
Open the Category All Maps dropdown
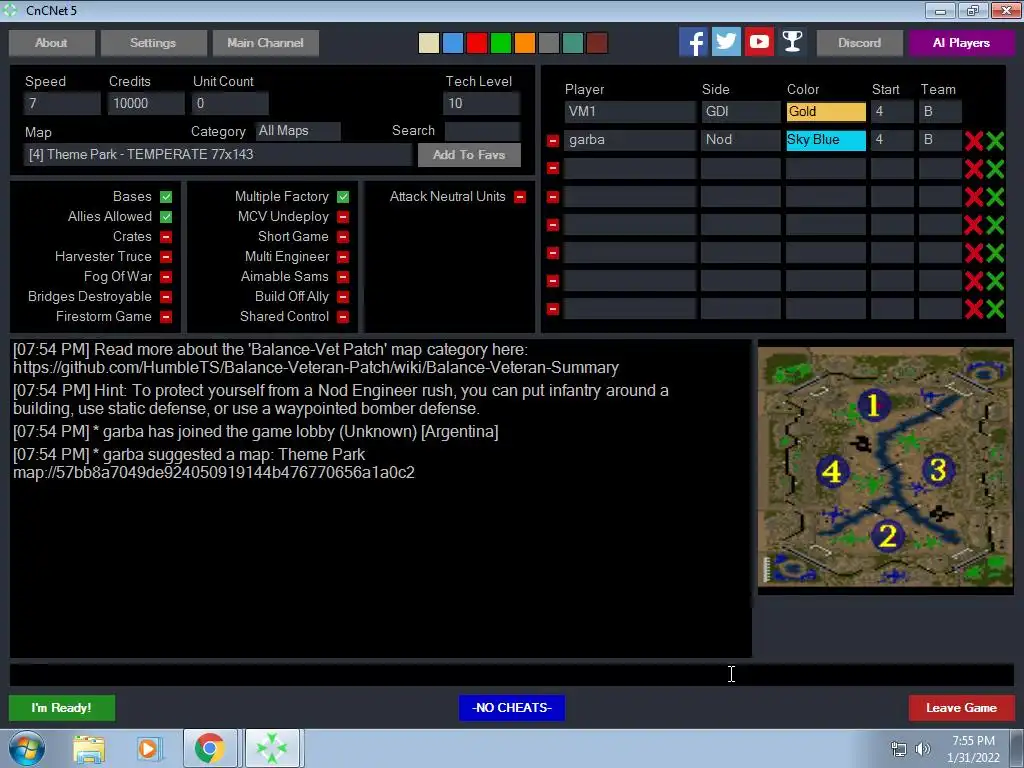click(298, 131)
